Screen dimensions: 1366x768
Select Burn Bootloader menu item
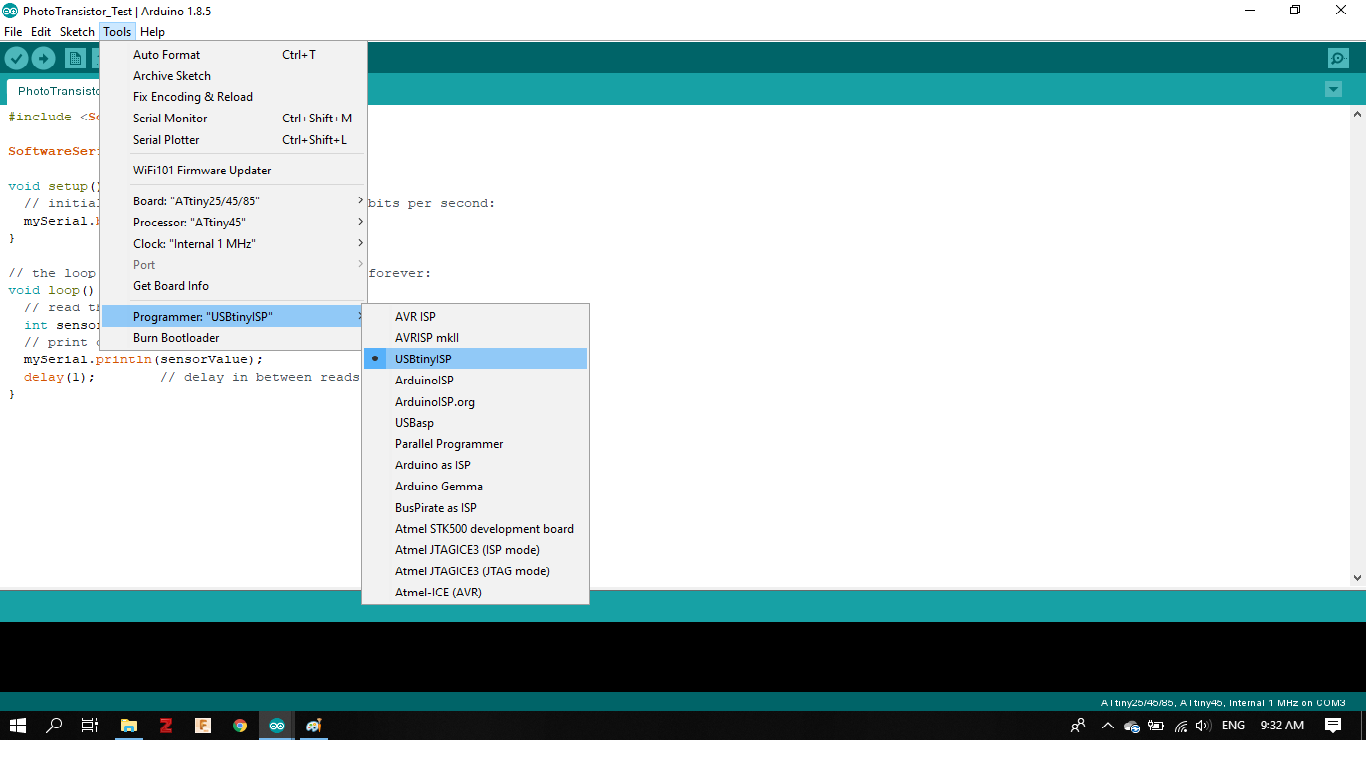[234, 338]
